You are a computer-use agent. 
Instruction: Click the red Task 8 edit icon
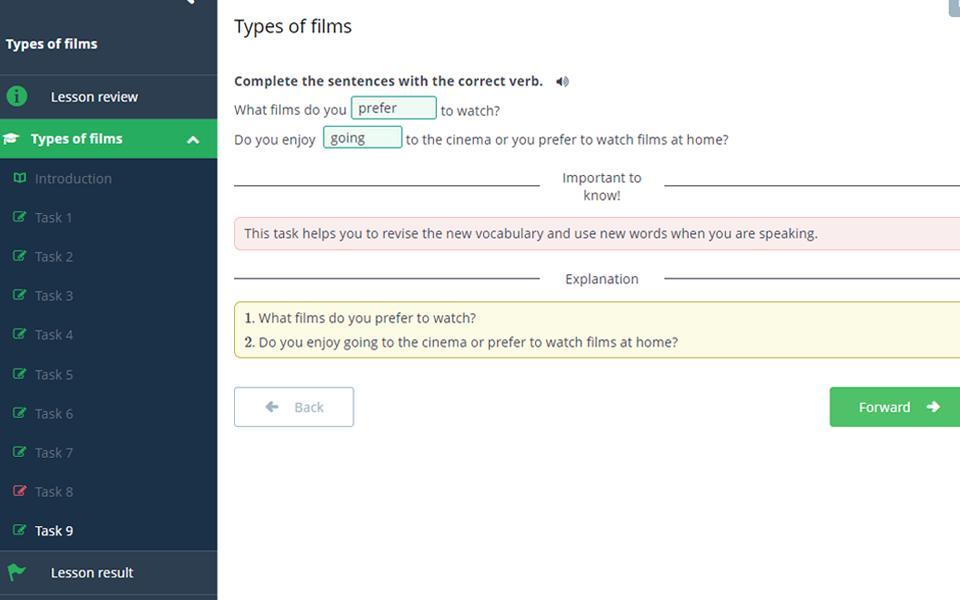pos(19,491)
